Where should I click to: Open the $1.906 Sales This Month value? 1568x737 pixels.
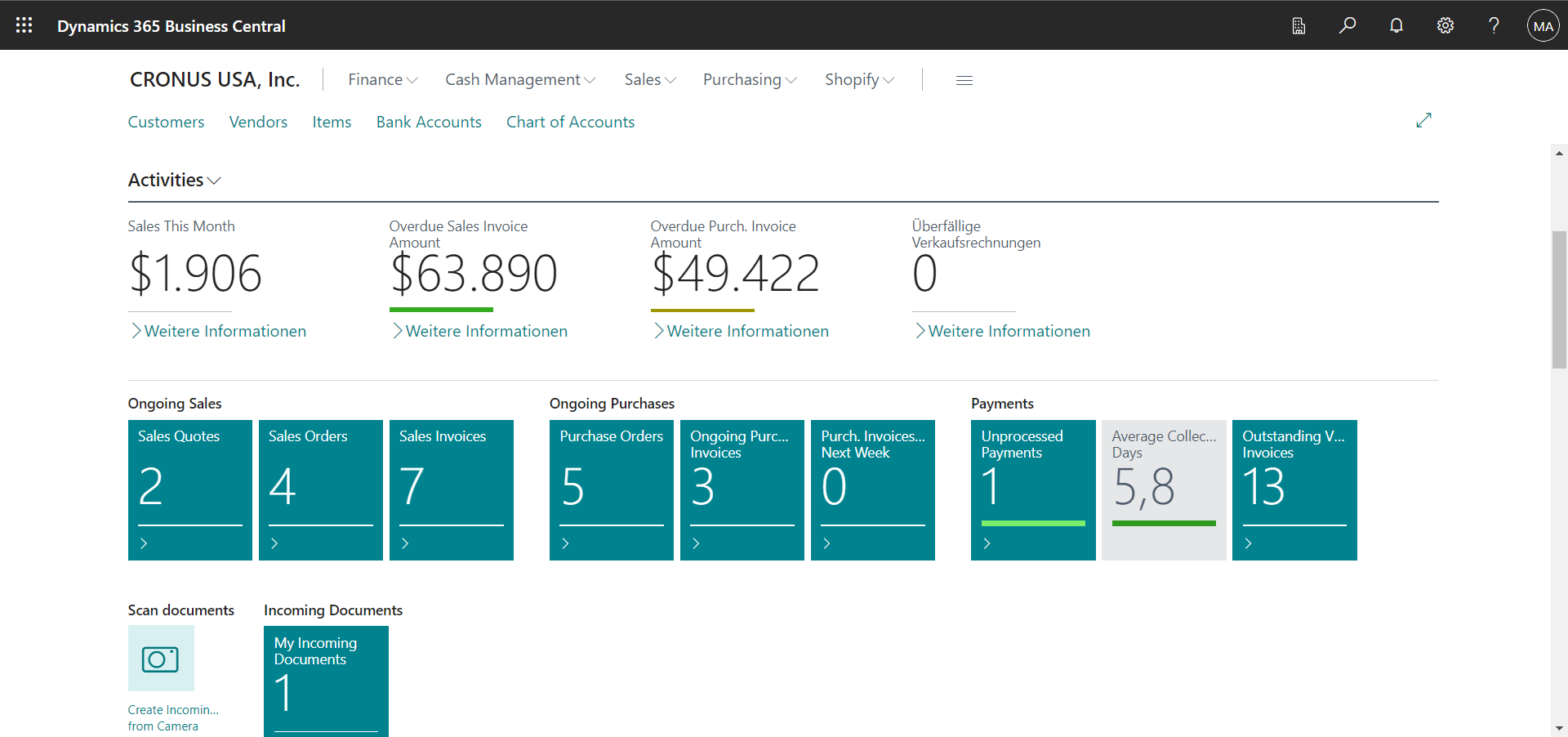[x=195, y=273]
